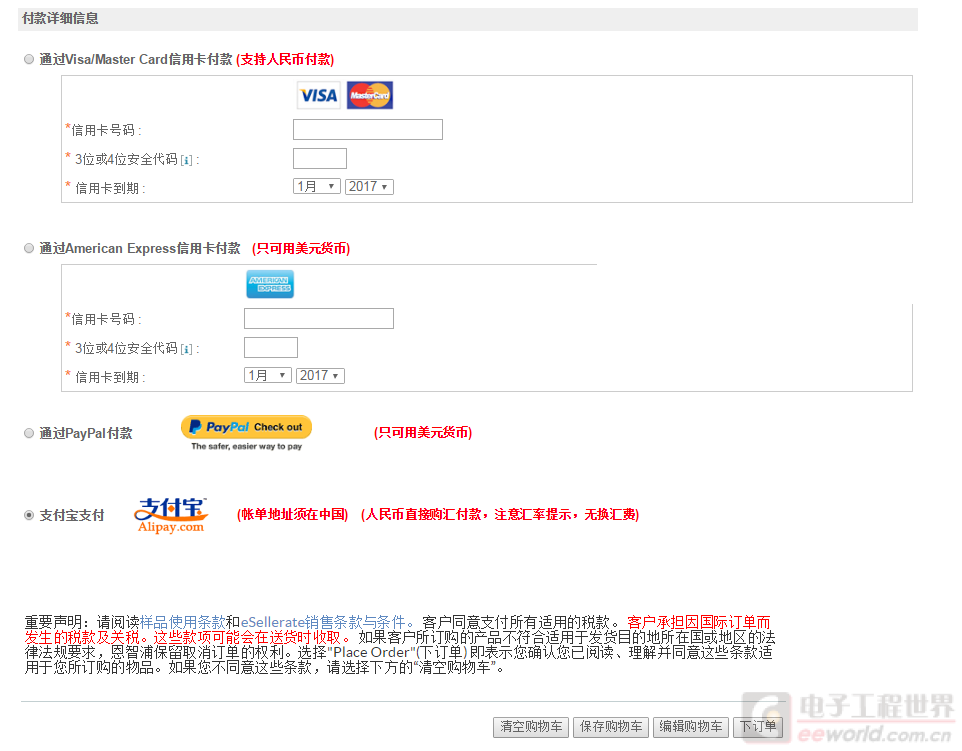The width and height of the screenshot is (962, 751).
Task: Click the 帐单地址须在中国 note
Action: [293, 514]
